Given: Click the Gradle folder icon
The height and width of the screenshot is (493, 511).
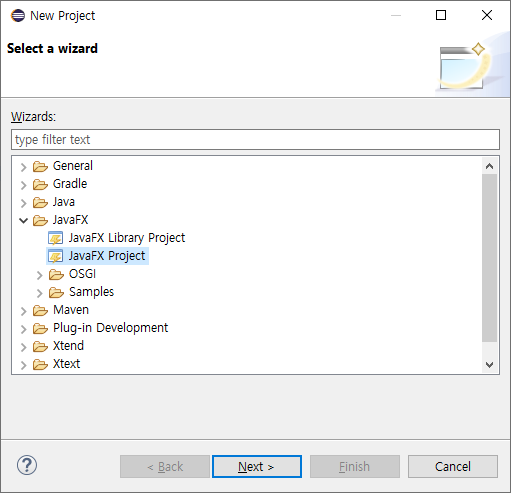Looking at the screenshot, I should [x=40, y=184].
